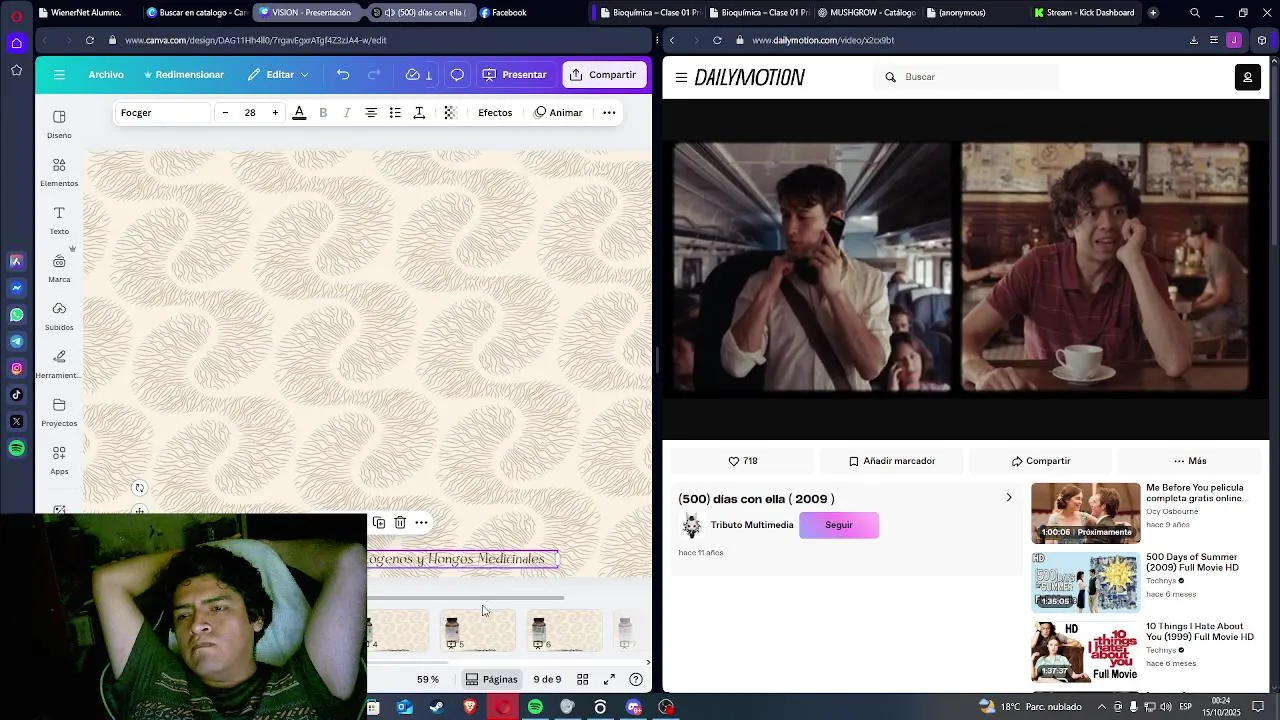Image resolution: width=1280 pixels, height=720 pixels.
Task: Open the Proyectos side panel
Action: tap(59, 412)
